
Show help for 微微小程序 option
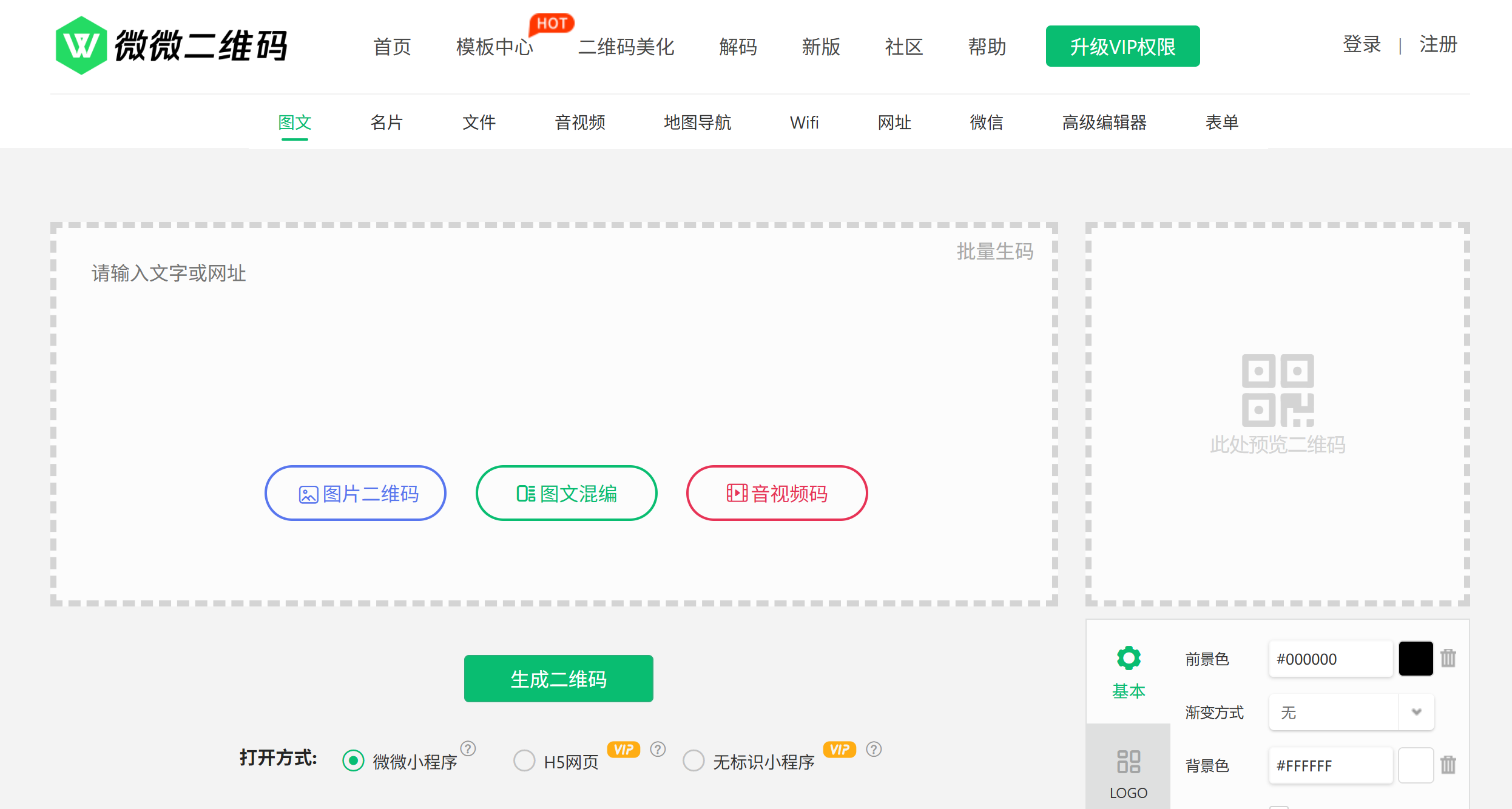(468, 748)
